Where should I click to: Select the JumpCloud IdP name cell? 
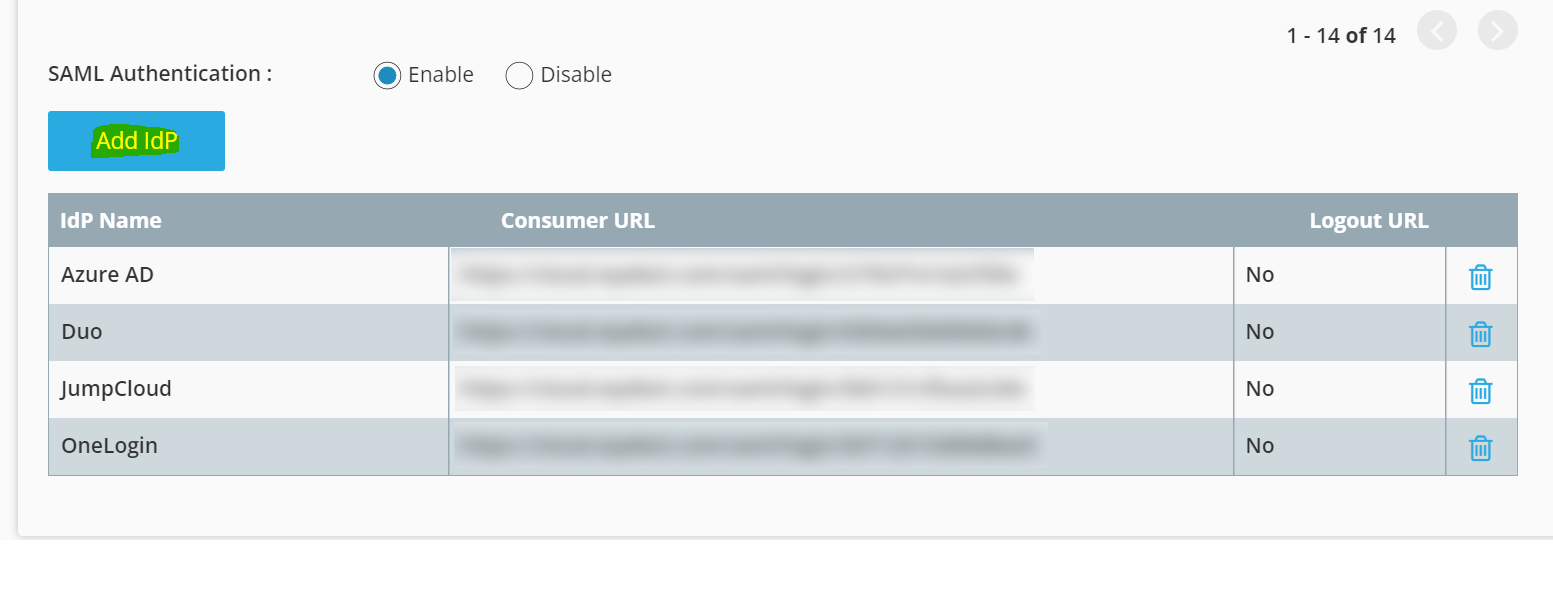(248, 389)
